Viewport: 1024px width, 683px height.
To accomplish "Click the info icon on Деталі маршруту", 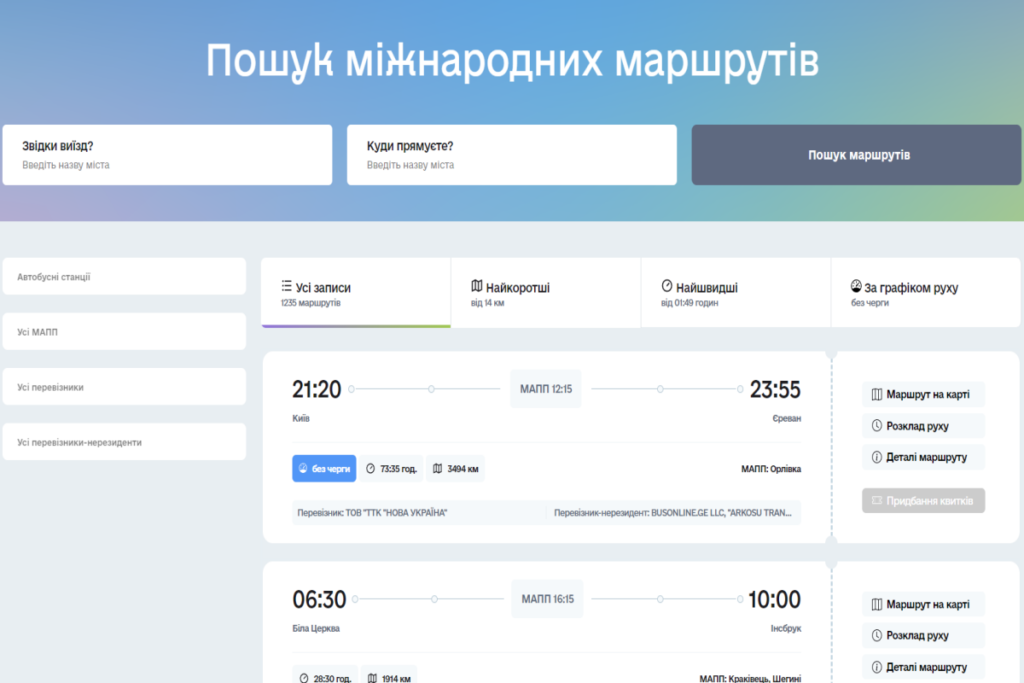I will (878, 457).
